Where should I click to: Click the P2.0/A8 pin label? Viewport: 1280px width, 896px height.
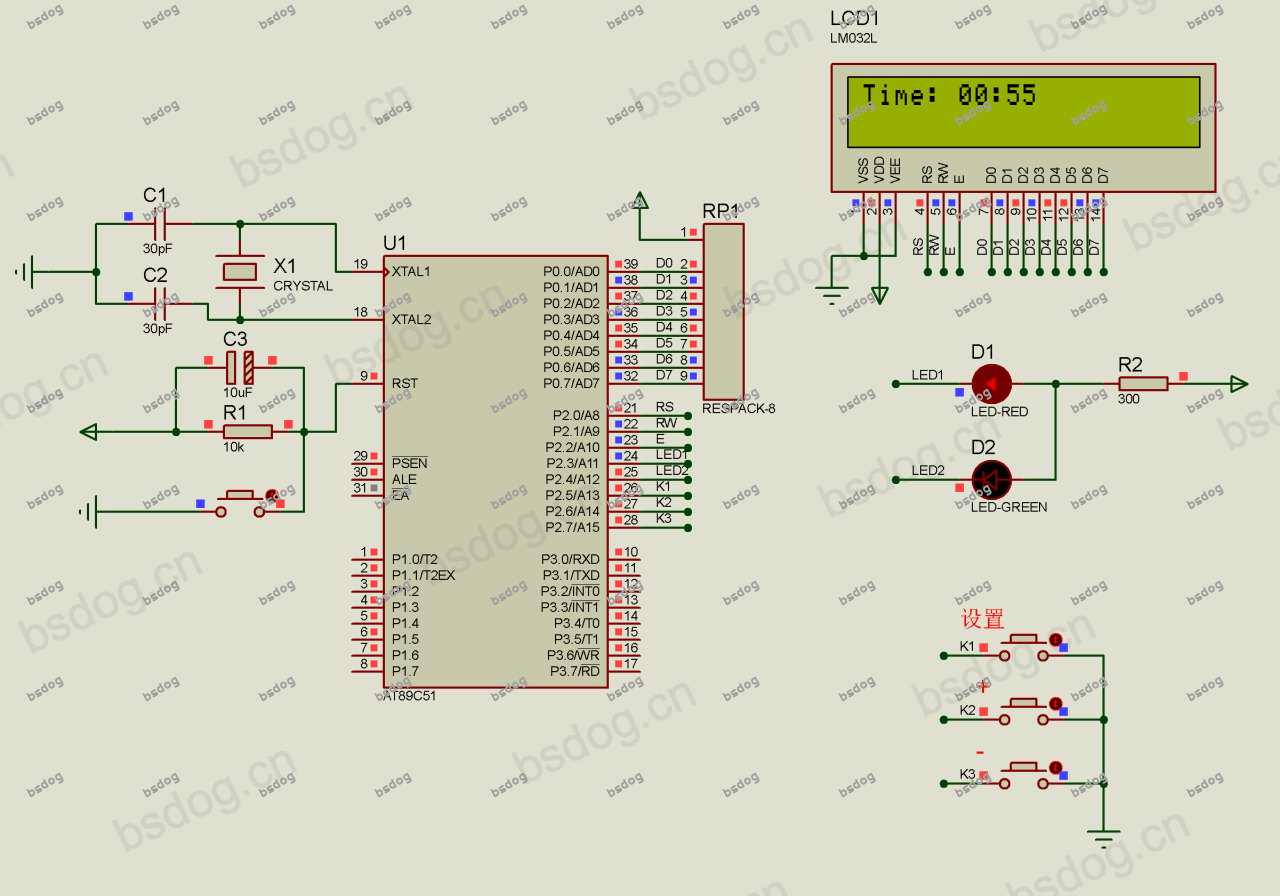tap(576, 415)
